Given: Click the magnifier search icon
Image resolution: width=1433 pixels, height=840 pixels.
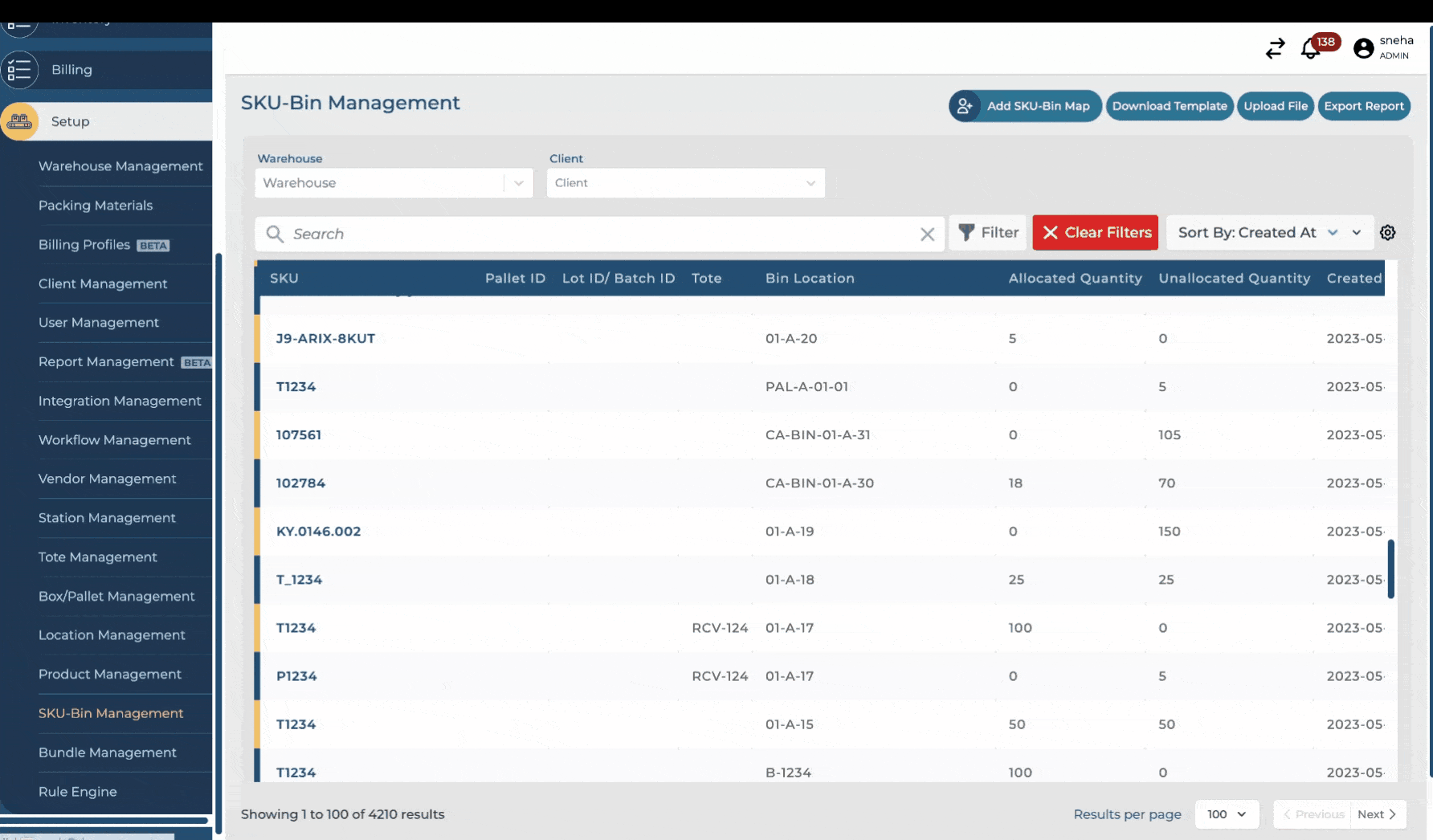Looking at the screenshot, I should [275, 234].
